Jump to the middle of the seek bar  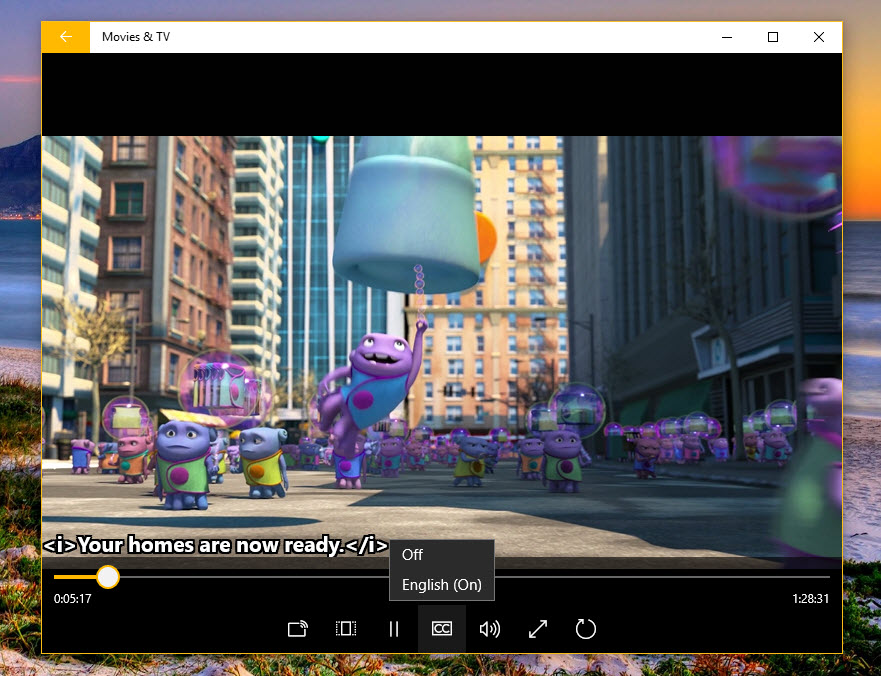442,577
